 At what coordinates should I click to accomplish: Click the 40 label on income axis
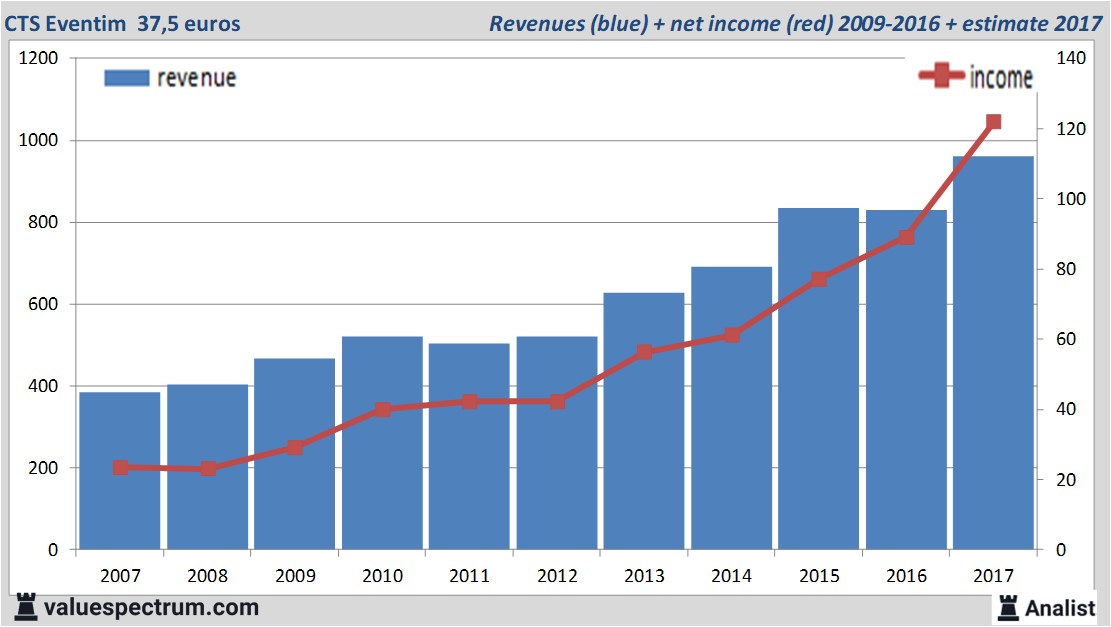pyautogui.click(x=1066, y=409)
